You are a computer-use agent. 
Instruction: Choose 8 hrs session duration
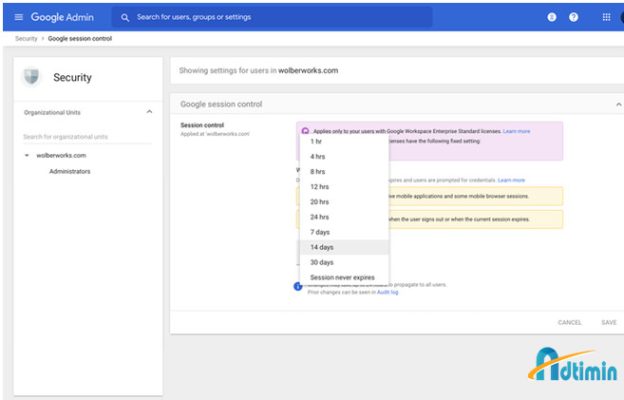pyautogui.click(x=344, y=172)
